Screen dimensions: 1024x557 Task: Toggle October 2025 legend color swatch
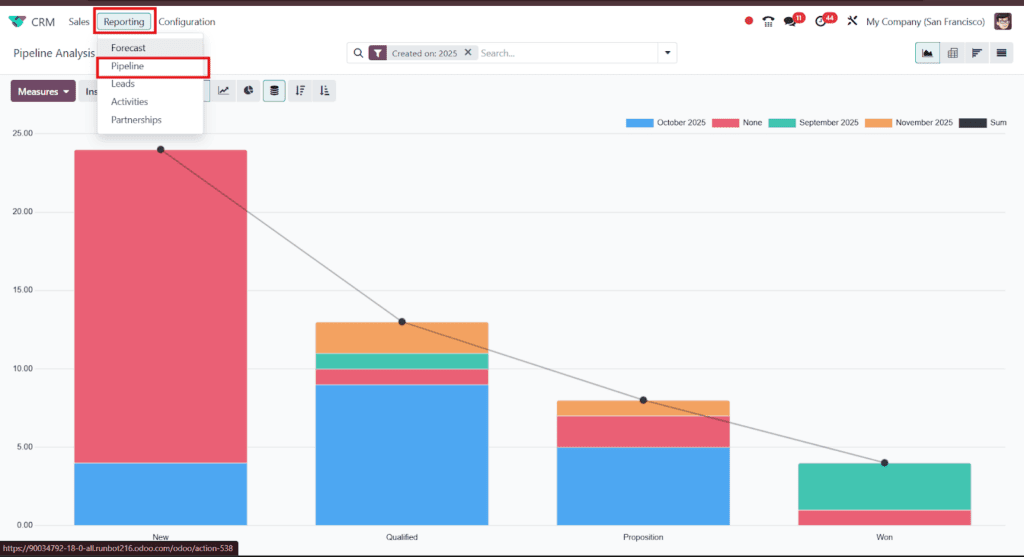click(x=639, y=123)
